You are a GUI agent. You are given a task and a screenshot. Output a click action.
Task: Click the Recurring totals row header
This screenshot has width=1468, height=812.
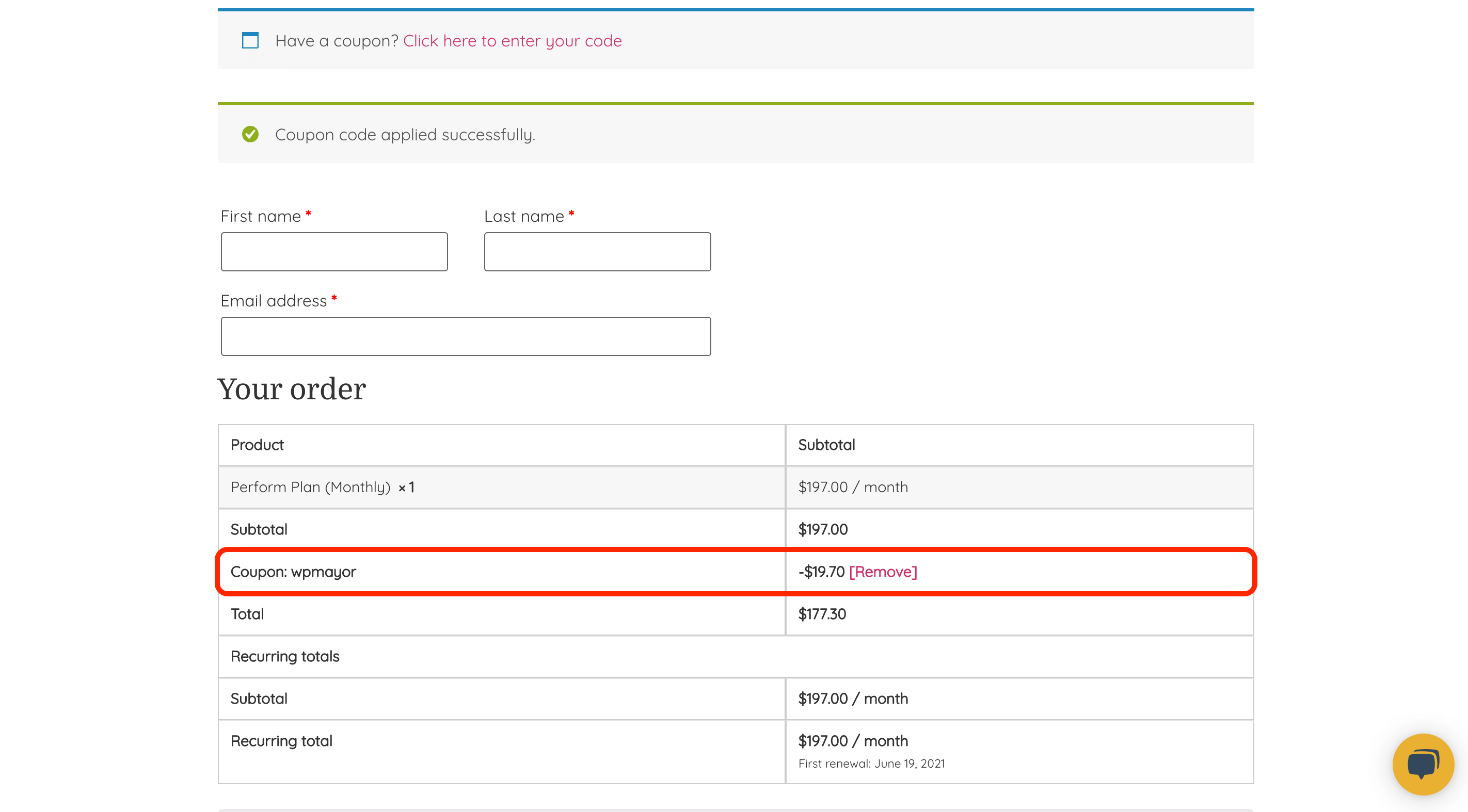(x=285, y=657)
